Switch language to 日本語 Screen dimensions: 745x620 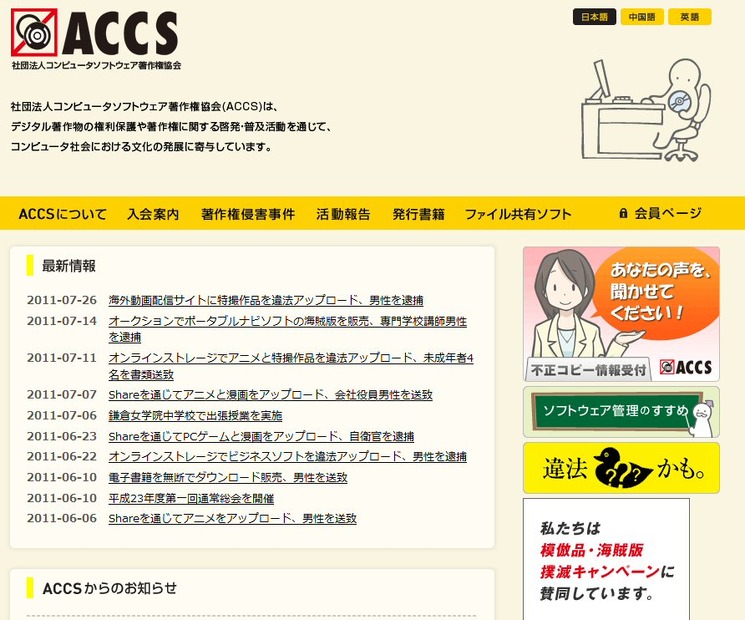point(594,17)
